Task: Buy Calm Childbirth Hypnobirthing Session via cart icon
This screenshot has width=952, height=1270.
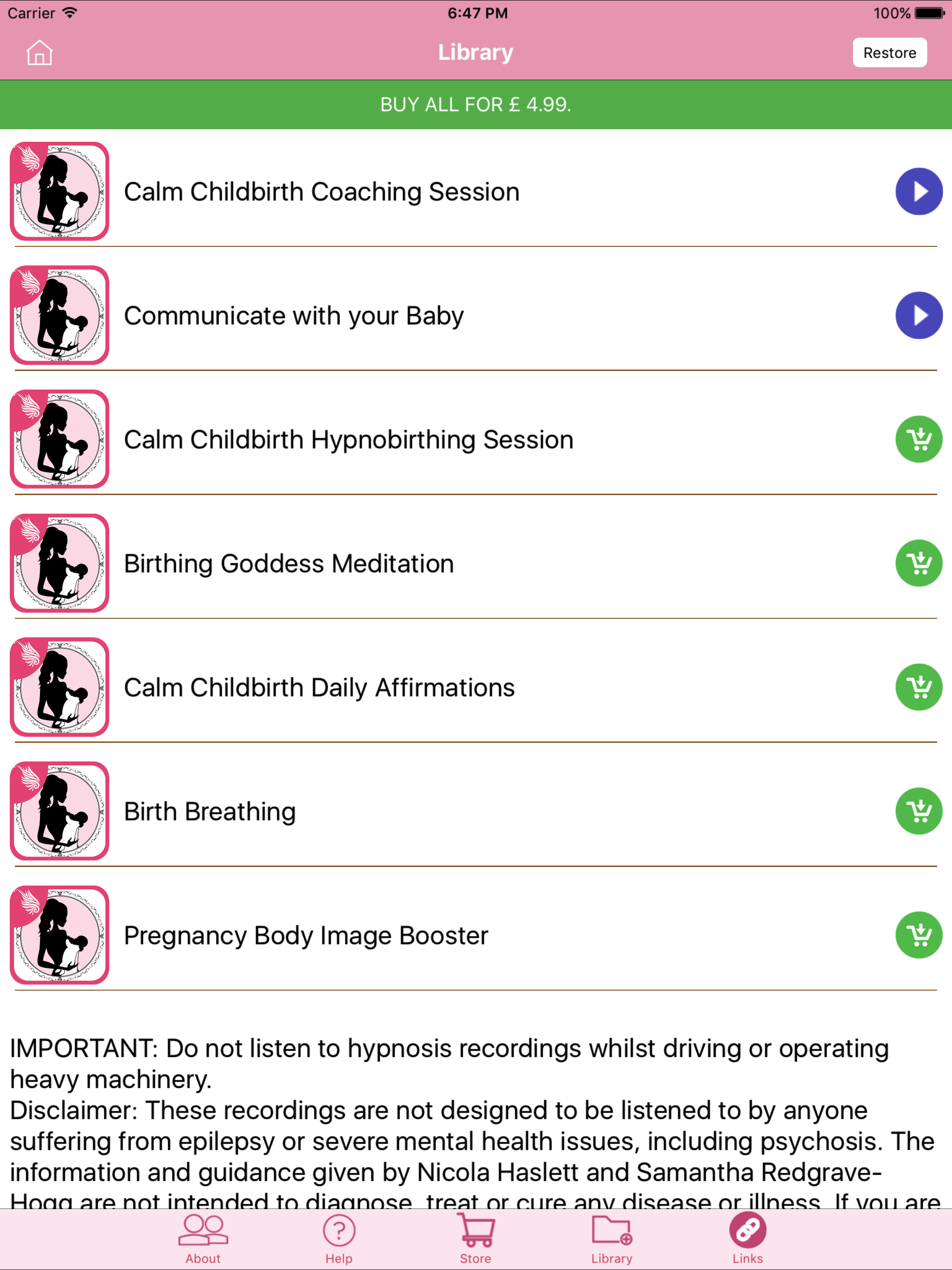Action: 918,440
